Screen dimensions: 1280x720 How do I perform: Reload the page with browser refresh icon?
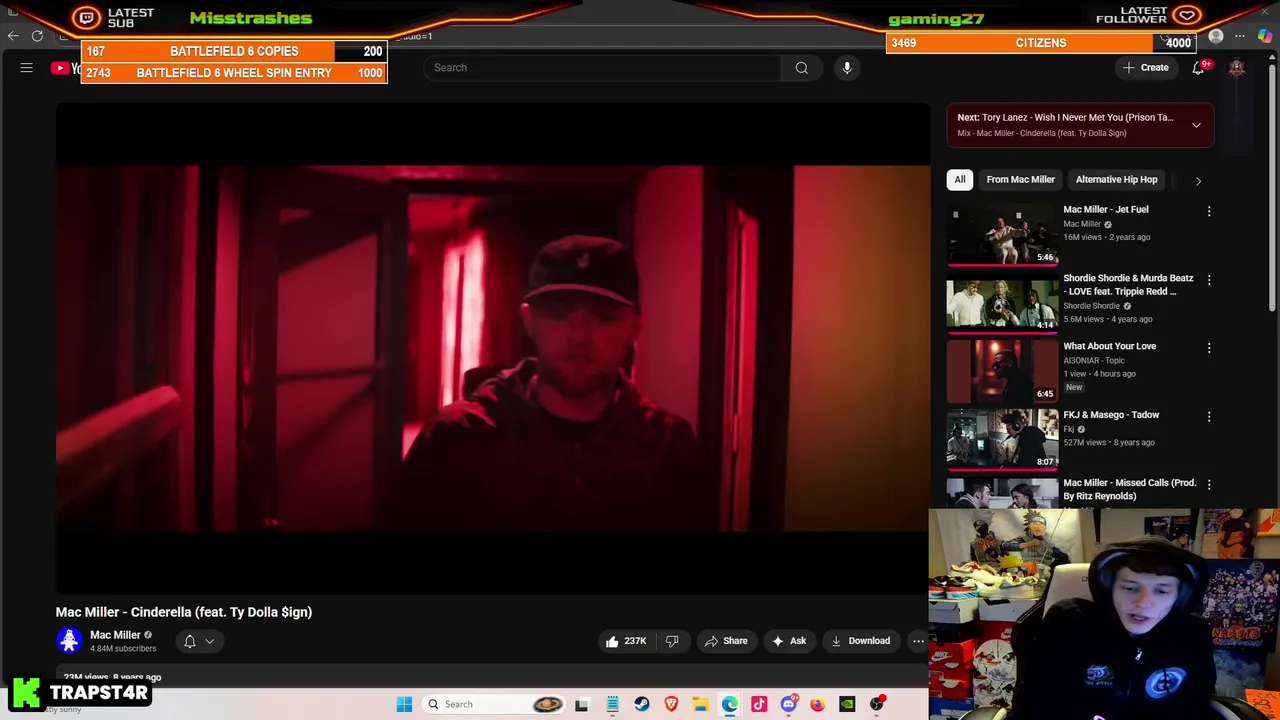point(37,36)
